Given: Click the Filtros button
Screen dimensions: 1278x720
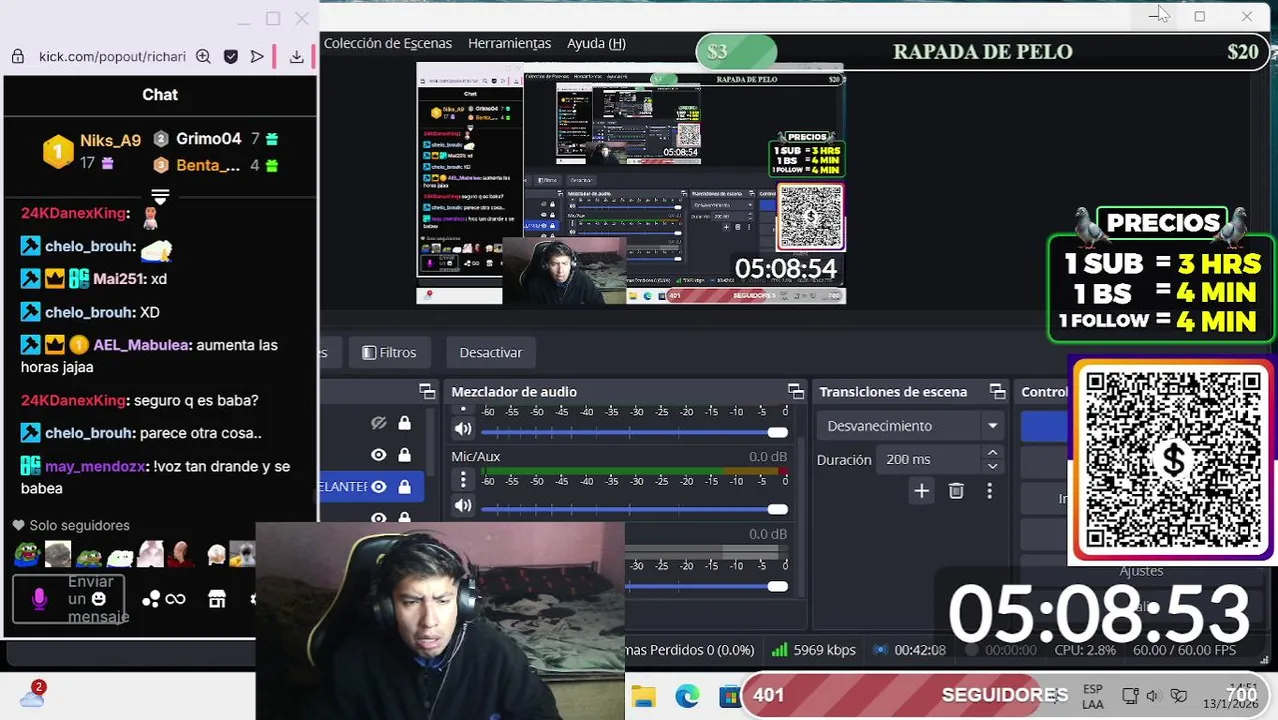Looking at the screenshot, I should pos(389,352).
